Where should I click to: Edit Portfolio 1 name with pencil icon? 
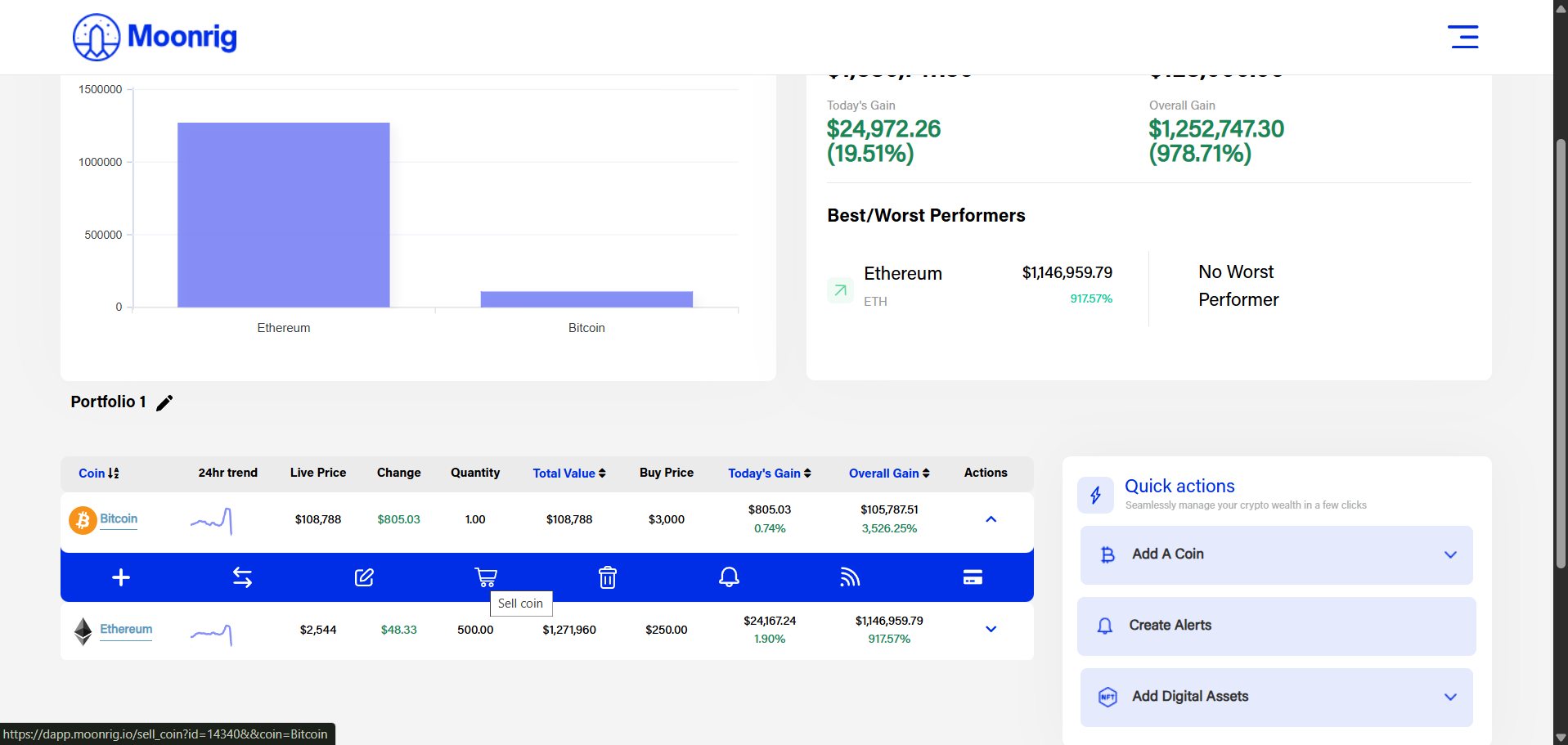point(164,402)
